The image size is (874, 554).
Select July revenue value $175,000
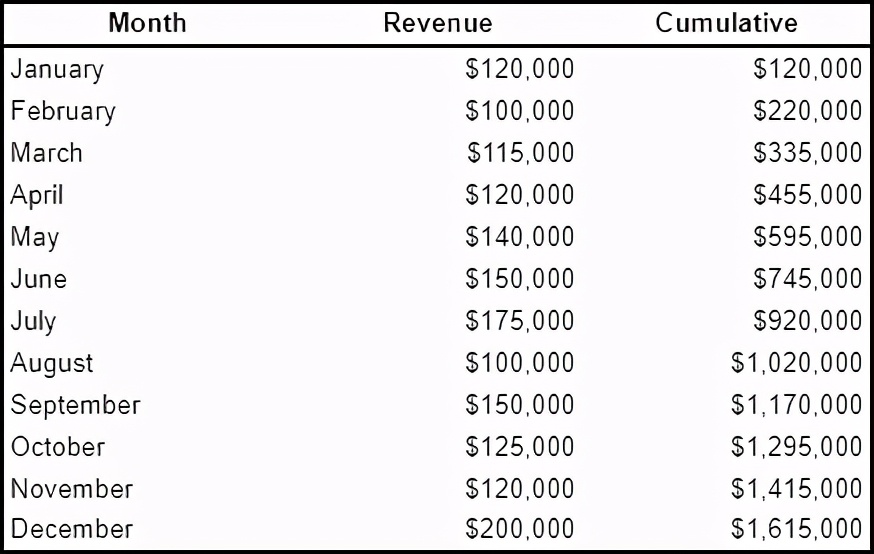[519, 321]
